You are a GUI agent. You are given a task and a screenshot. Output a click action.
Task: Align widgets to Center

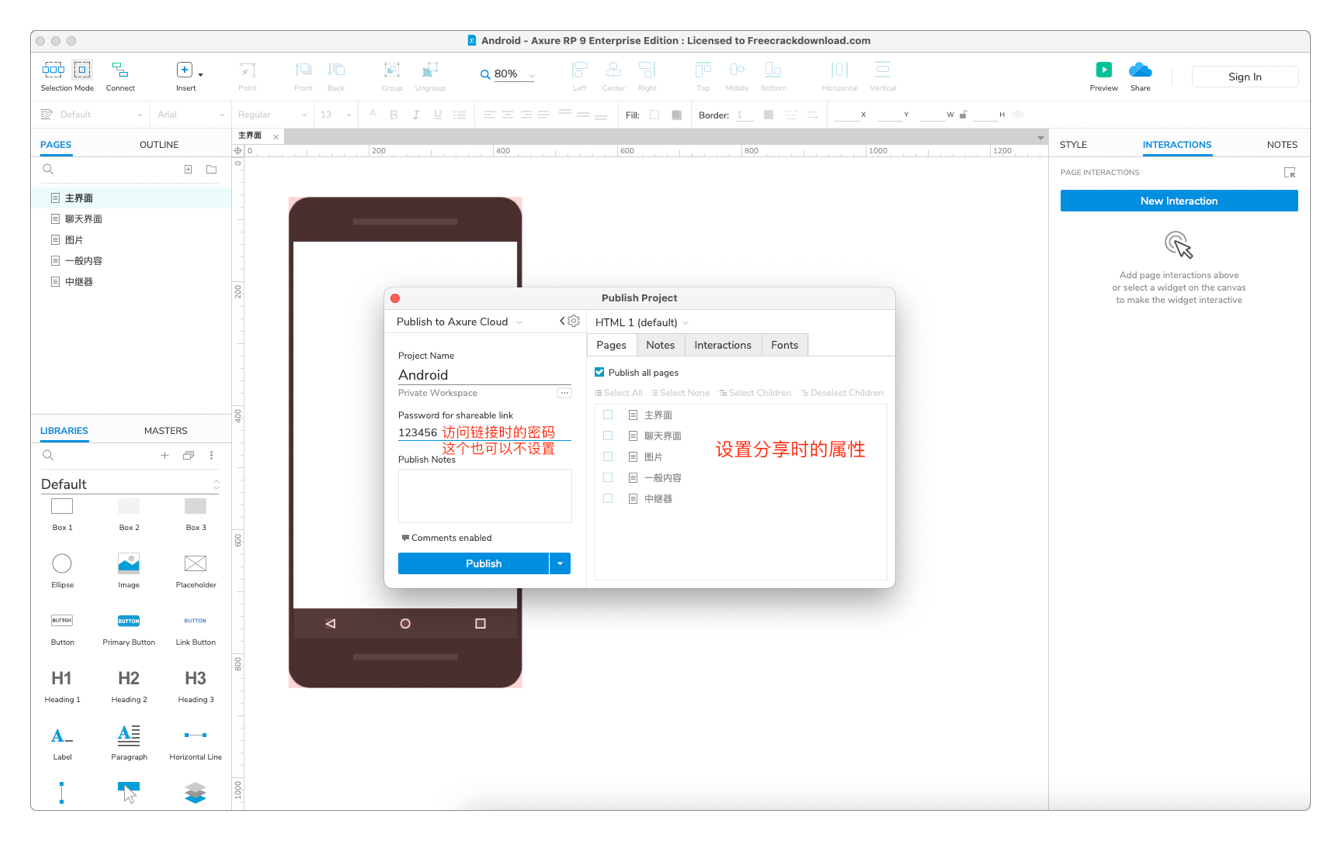pos(613,70)
